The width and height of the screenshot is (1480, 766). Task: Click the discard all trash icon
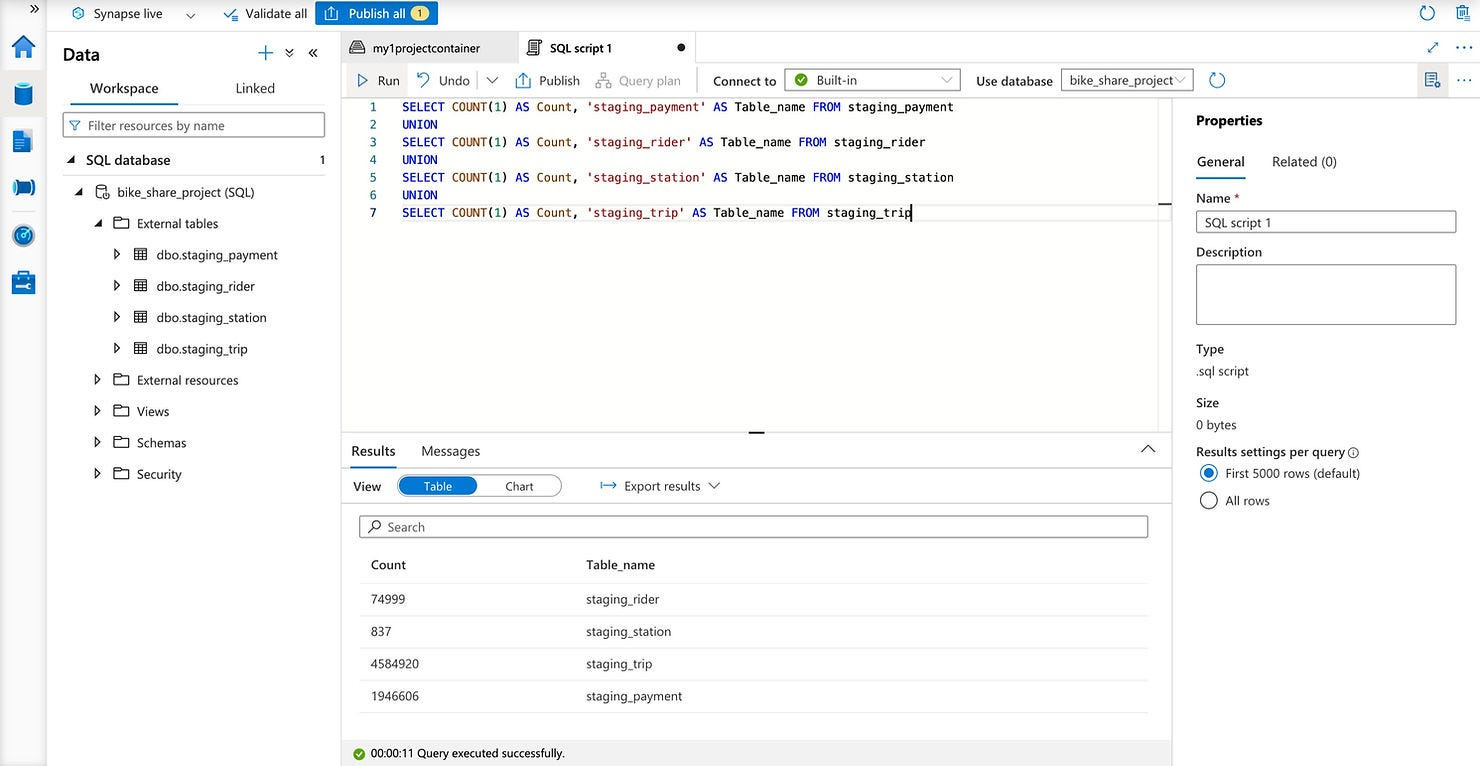[1462, 13]
